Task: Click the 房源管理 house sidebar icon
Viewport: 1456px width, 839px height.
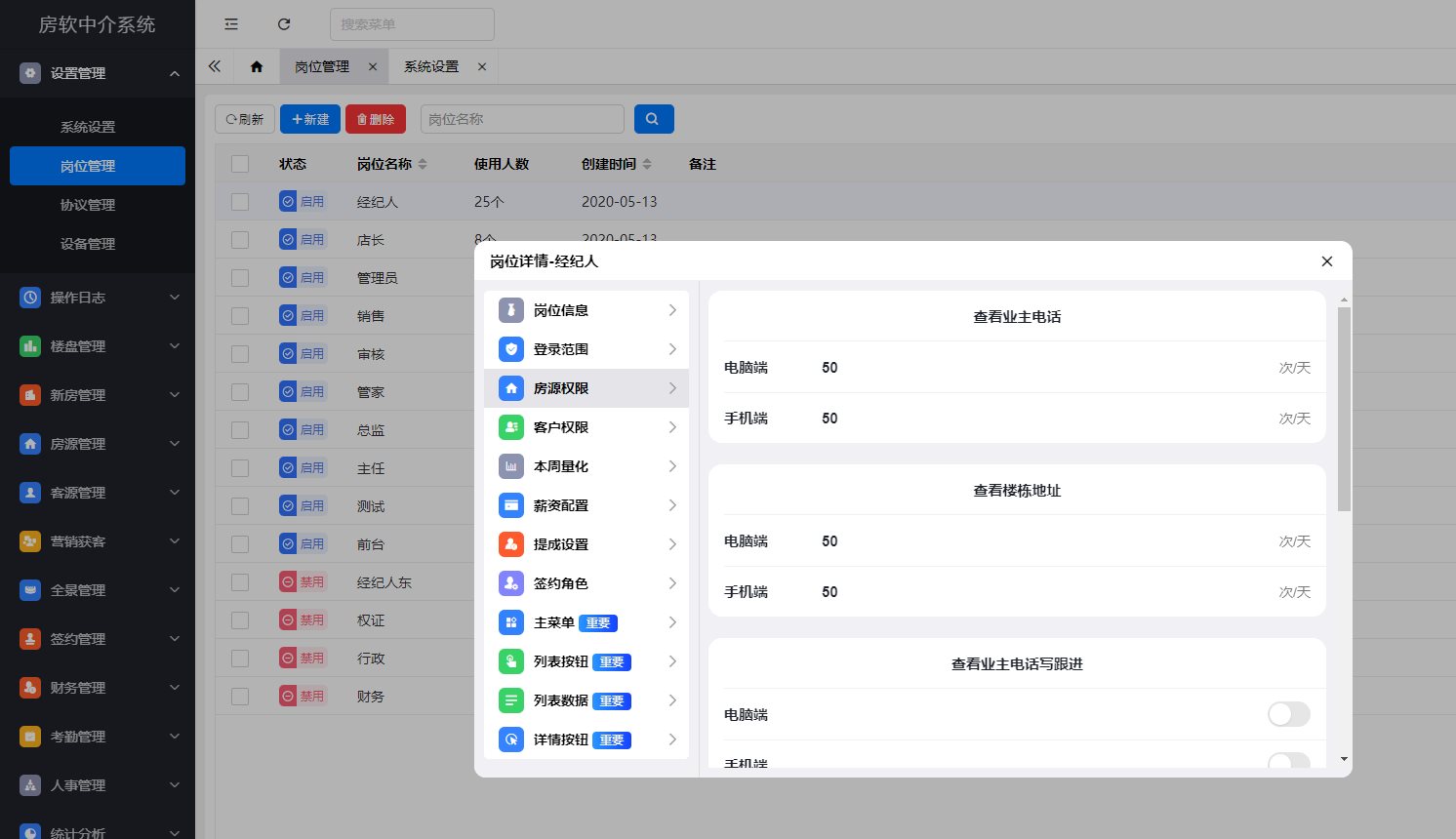Action: 30,444
